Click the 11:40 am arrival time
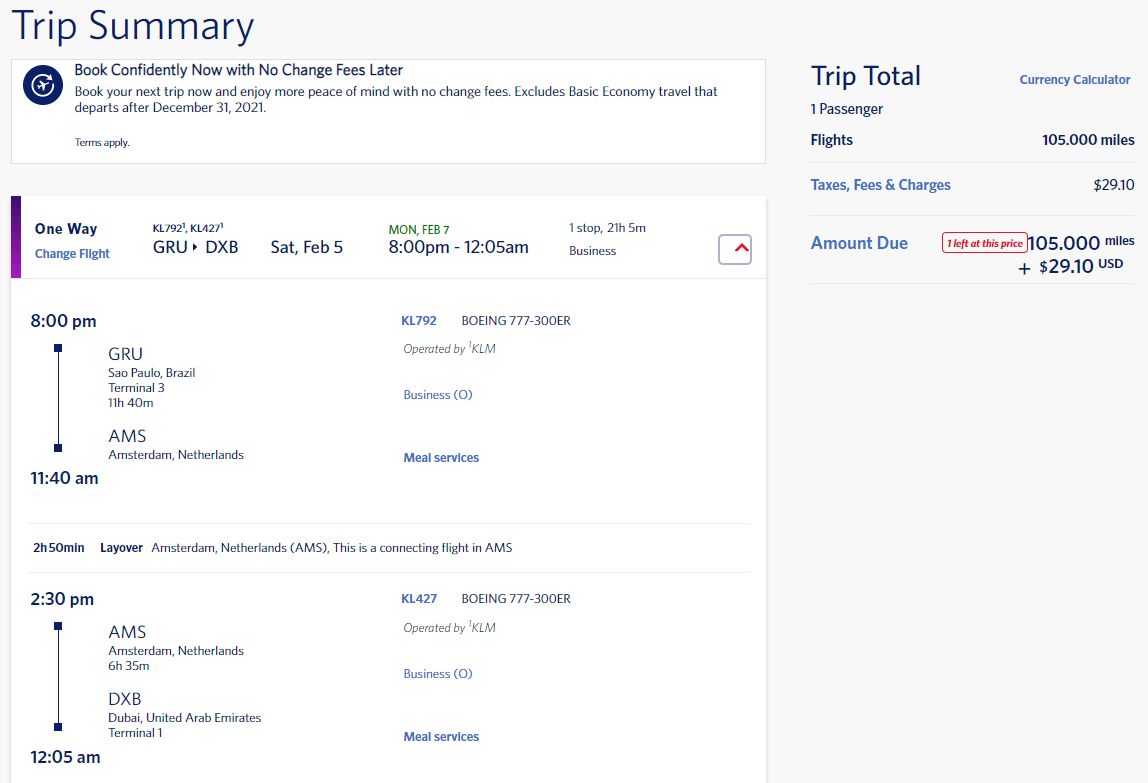The image size is (1148, 783). click(64, 478)
